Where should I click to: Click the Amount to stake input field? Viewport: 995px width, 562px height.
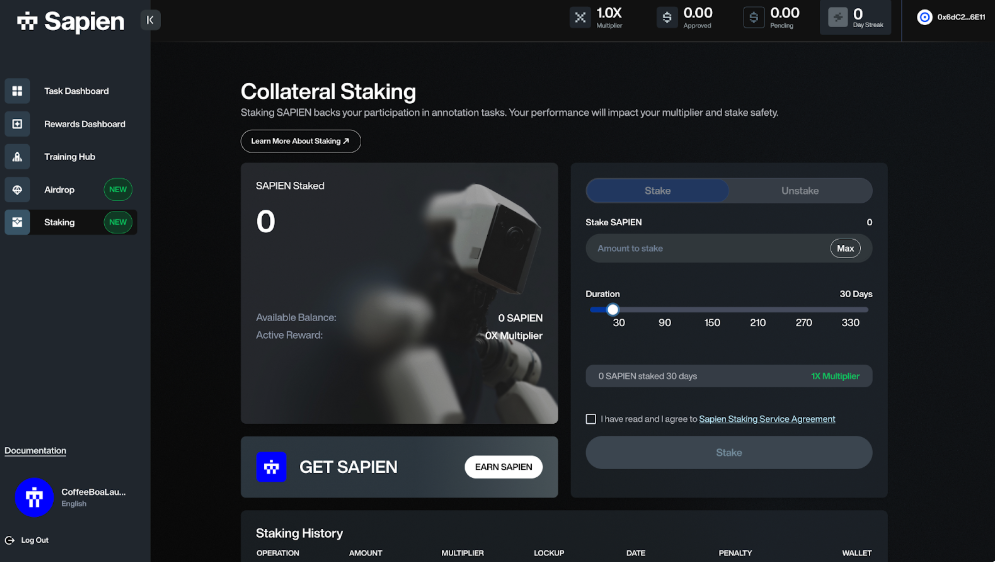pos(705,248)
